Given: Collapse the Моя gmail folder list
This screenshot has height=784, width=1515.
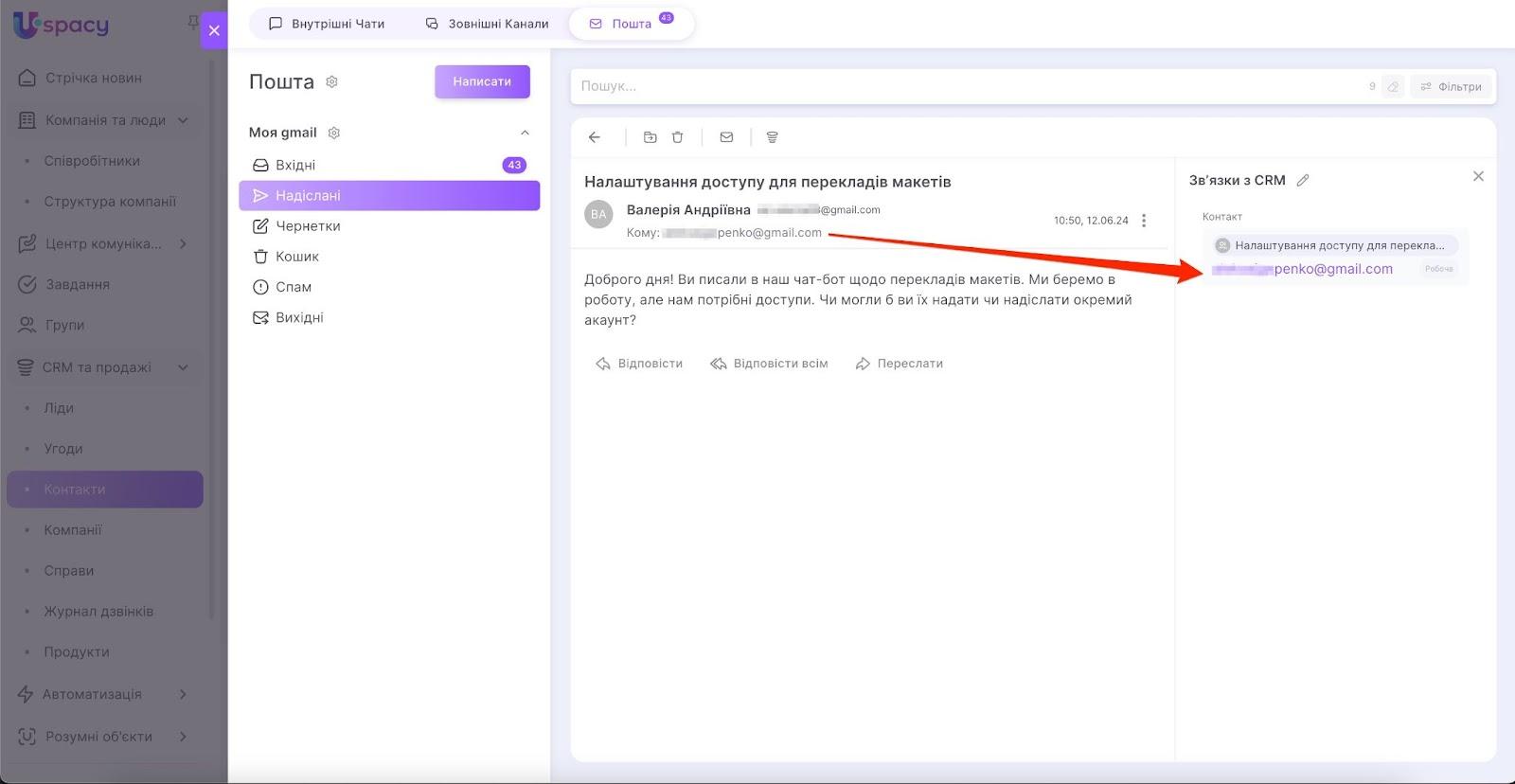Looking at the screenshot, I should click(x=525, y=133).
